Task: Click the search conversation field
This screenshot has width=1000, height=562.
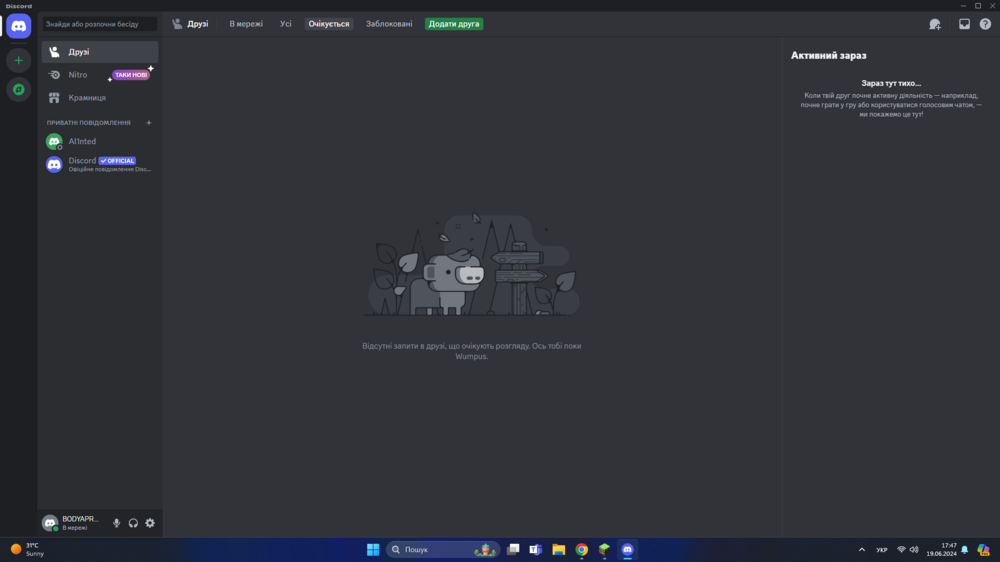Action: pos(100,24)
